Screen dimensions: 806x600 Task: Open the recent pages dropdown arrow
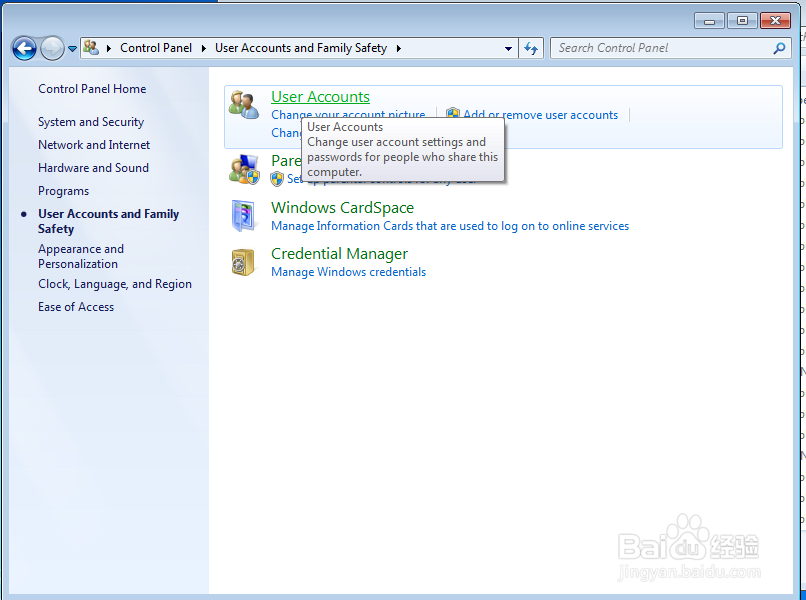click(x=72, y=49)
